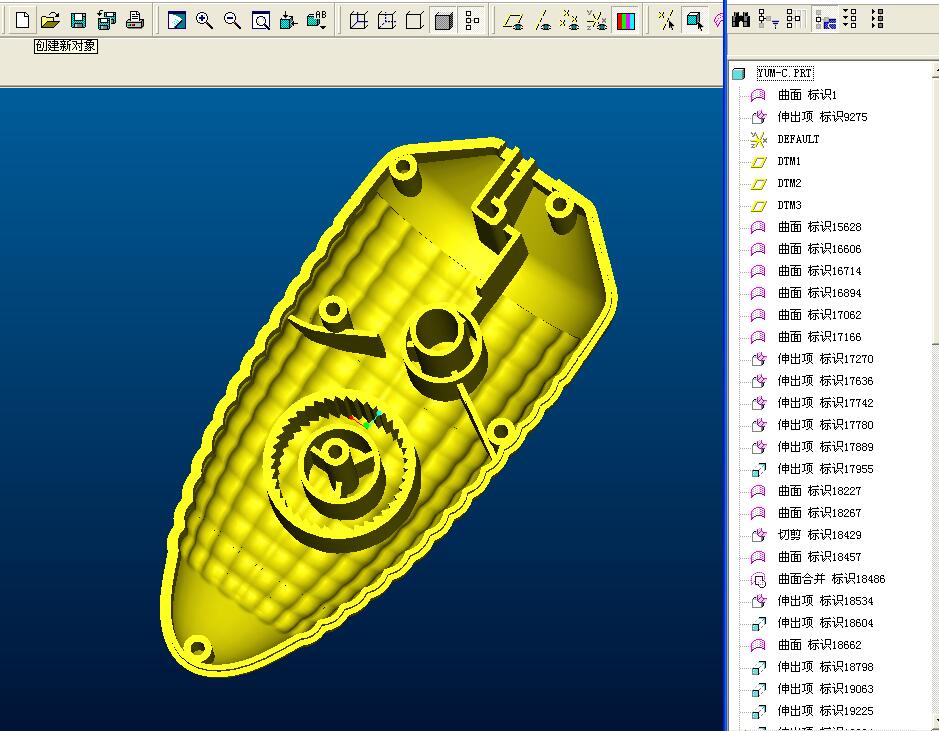This screenshot has width=939, height=731.
Task: Select 曲面 标识15628 in the tree
Action: pos(819,227)
